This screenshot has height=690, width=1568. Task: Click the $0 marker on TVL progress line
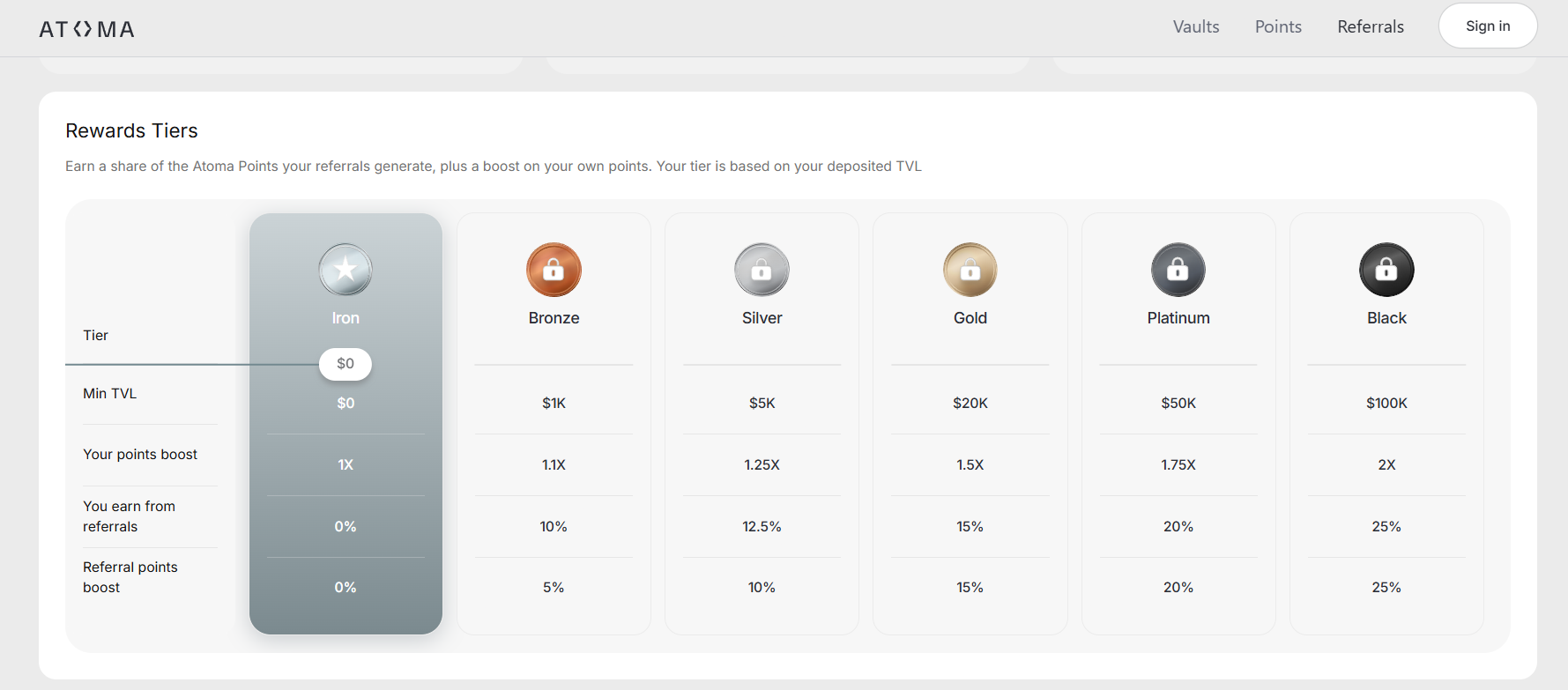click(346, 364)
